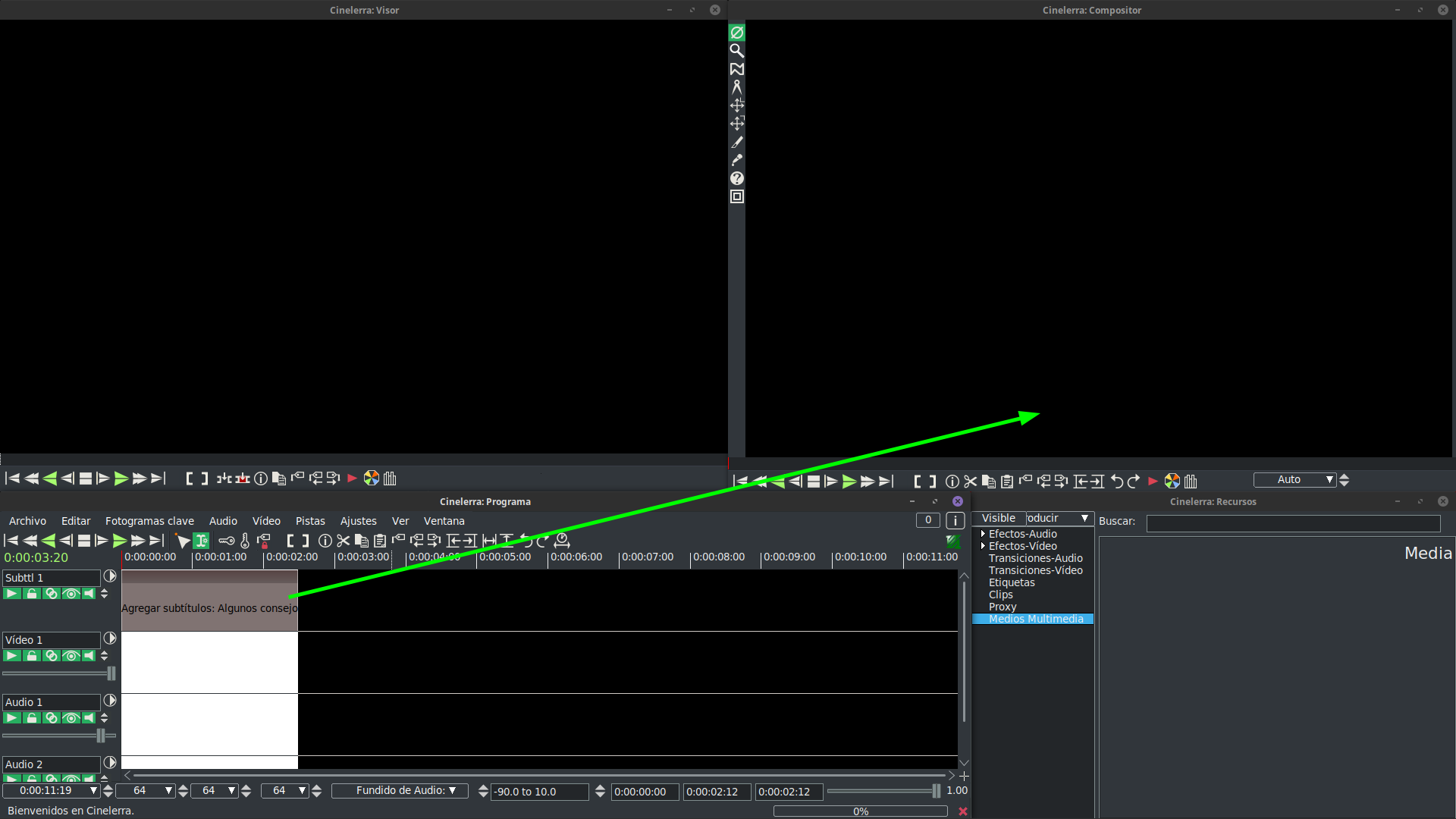Click the cut scissors icon in Programa toolbar
This screenshot has width=1456, height=819.
pos(344,541)
